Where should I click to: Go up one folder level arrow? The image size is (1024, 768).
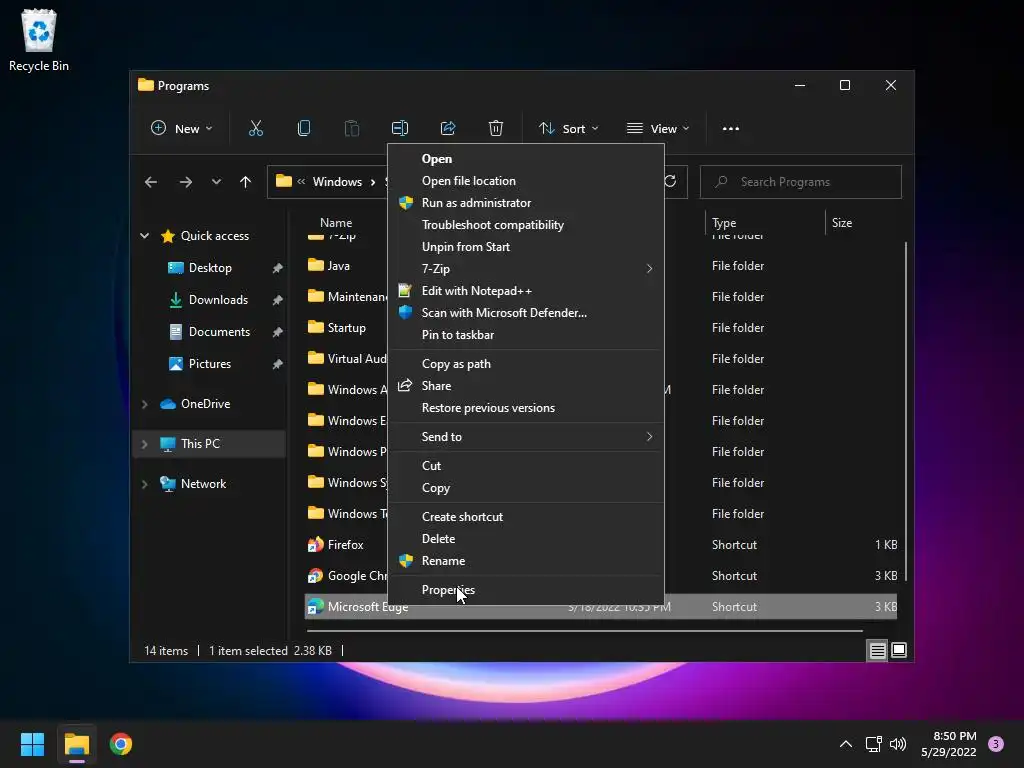(x=246, y=182)
